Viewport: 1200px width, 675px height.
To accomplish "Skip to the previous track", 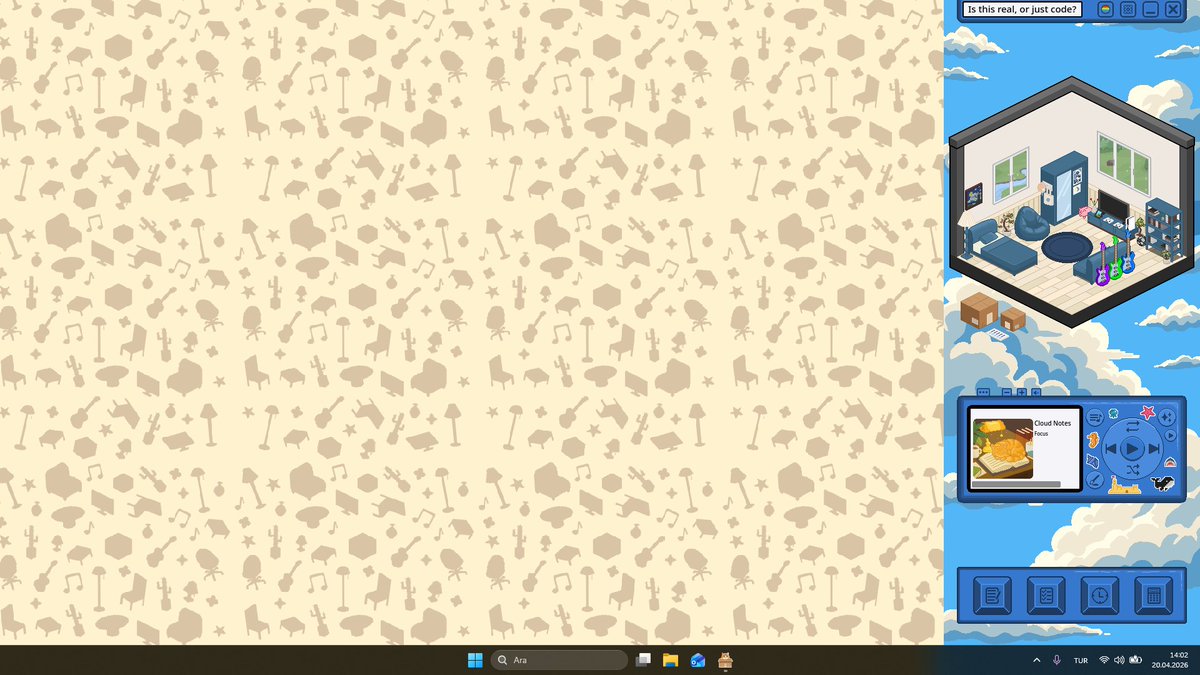I will tap(1110, 449).
